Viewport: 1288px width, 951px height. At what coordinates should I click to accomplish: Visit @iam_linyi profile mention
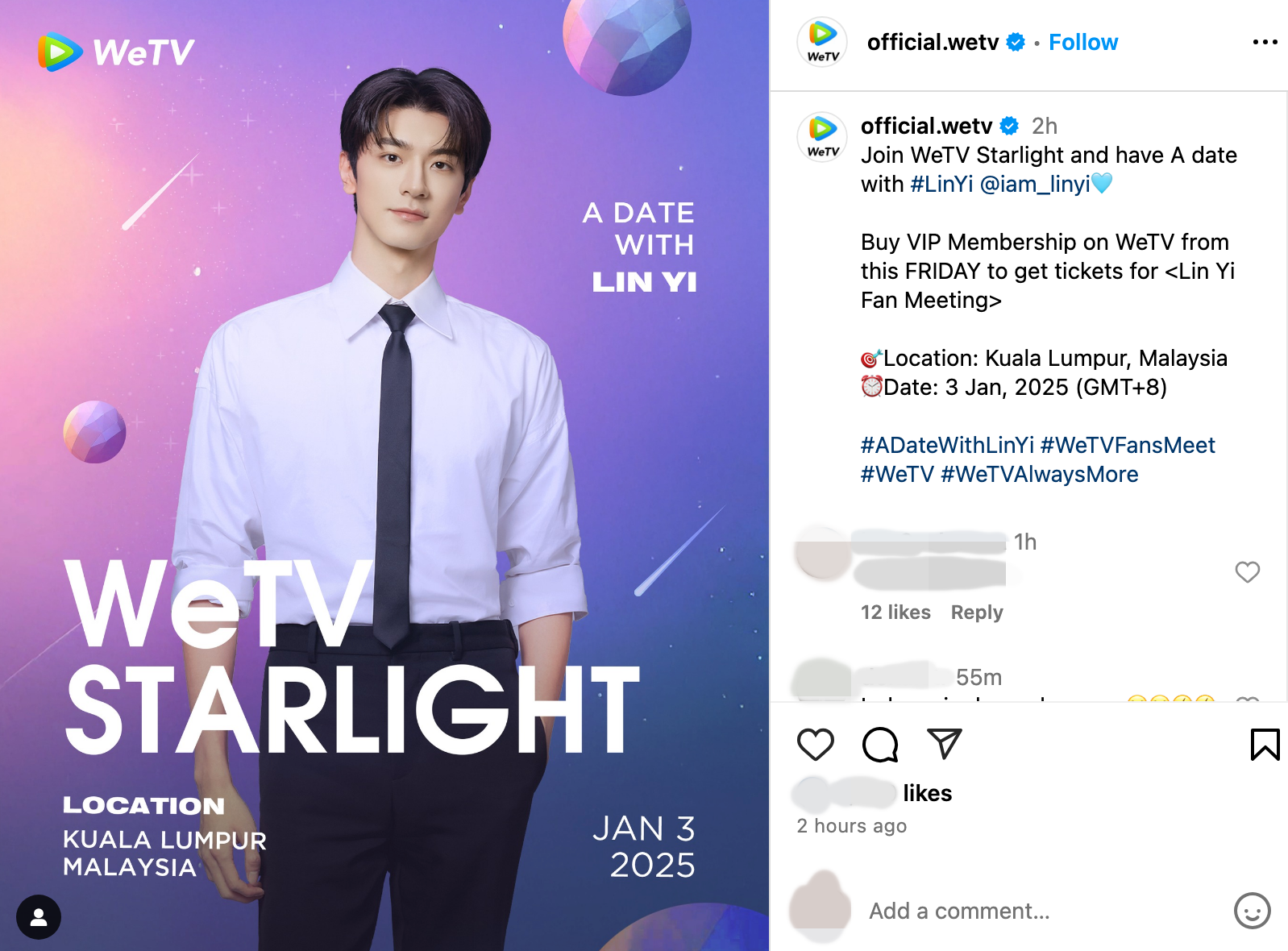[x=1035, y=185]
